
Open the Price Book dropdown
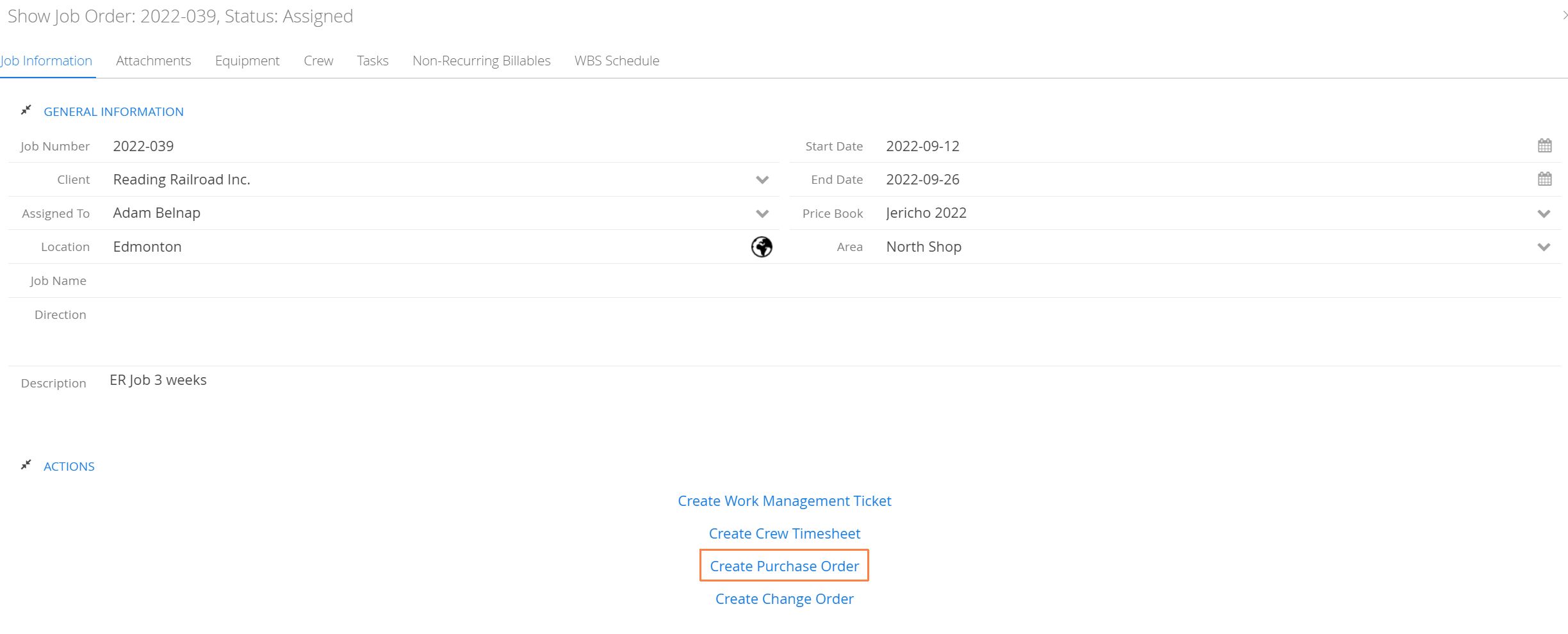1544,214
